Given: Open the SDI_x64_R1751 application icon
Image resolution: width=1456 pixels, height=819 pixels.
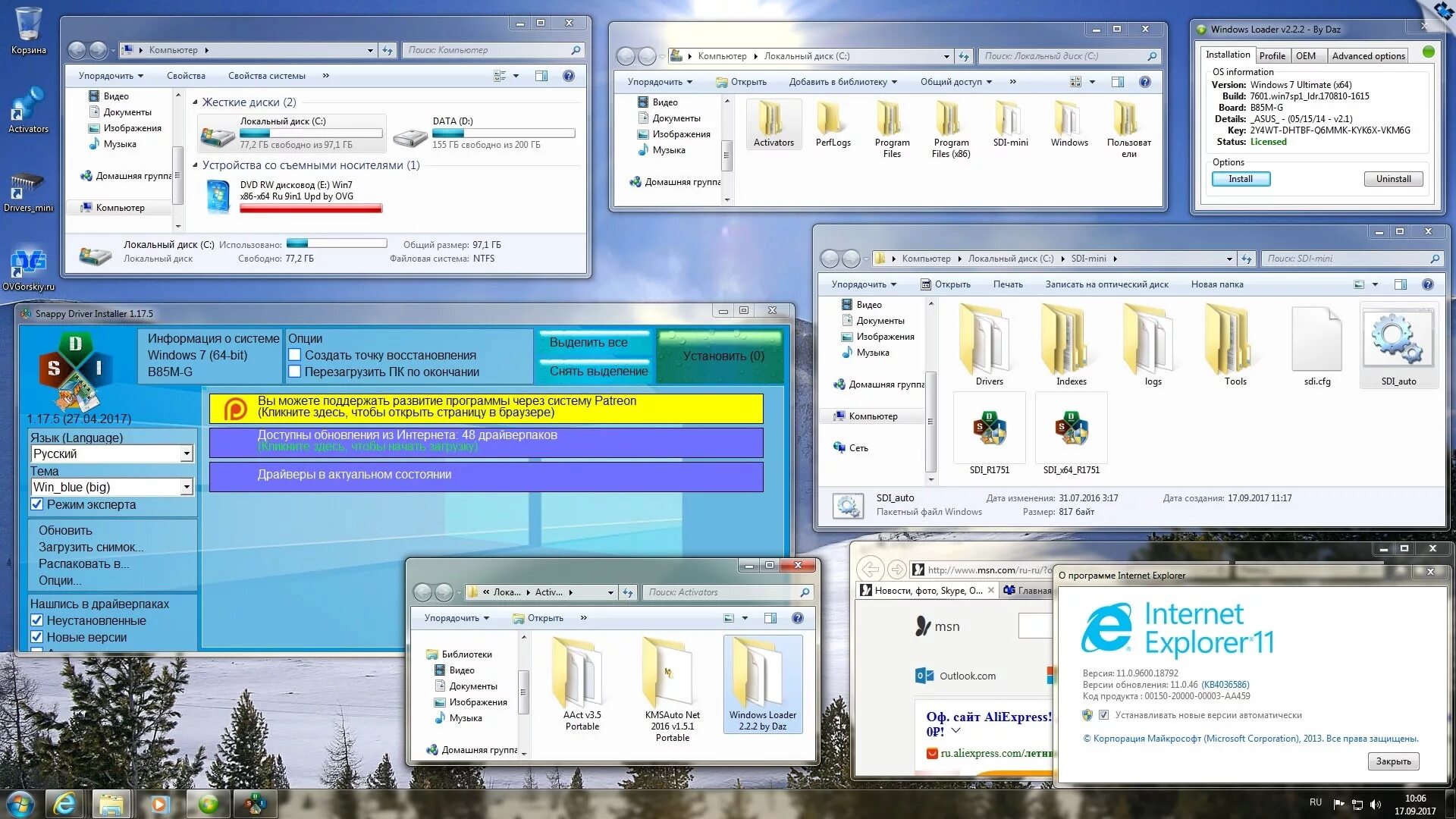Looking at the screenshot, I should coord(1071,429).
